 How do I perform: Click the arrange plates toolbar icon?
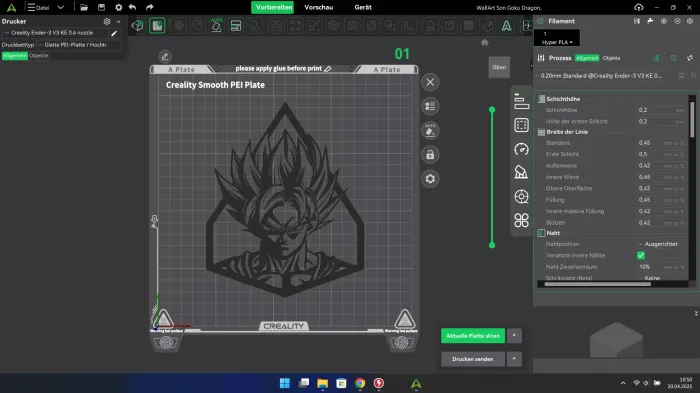tap(236, 26)
